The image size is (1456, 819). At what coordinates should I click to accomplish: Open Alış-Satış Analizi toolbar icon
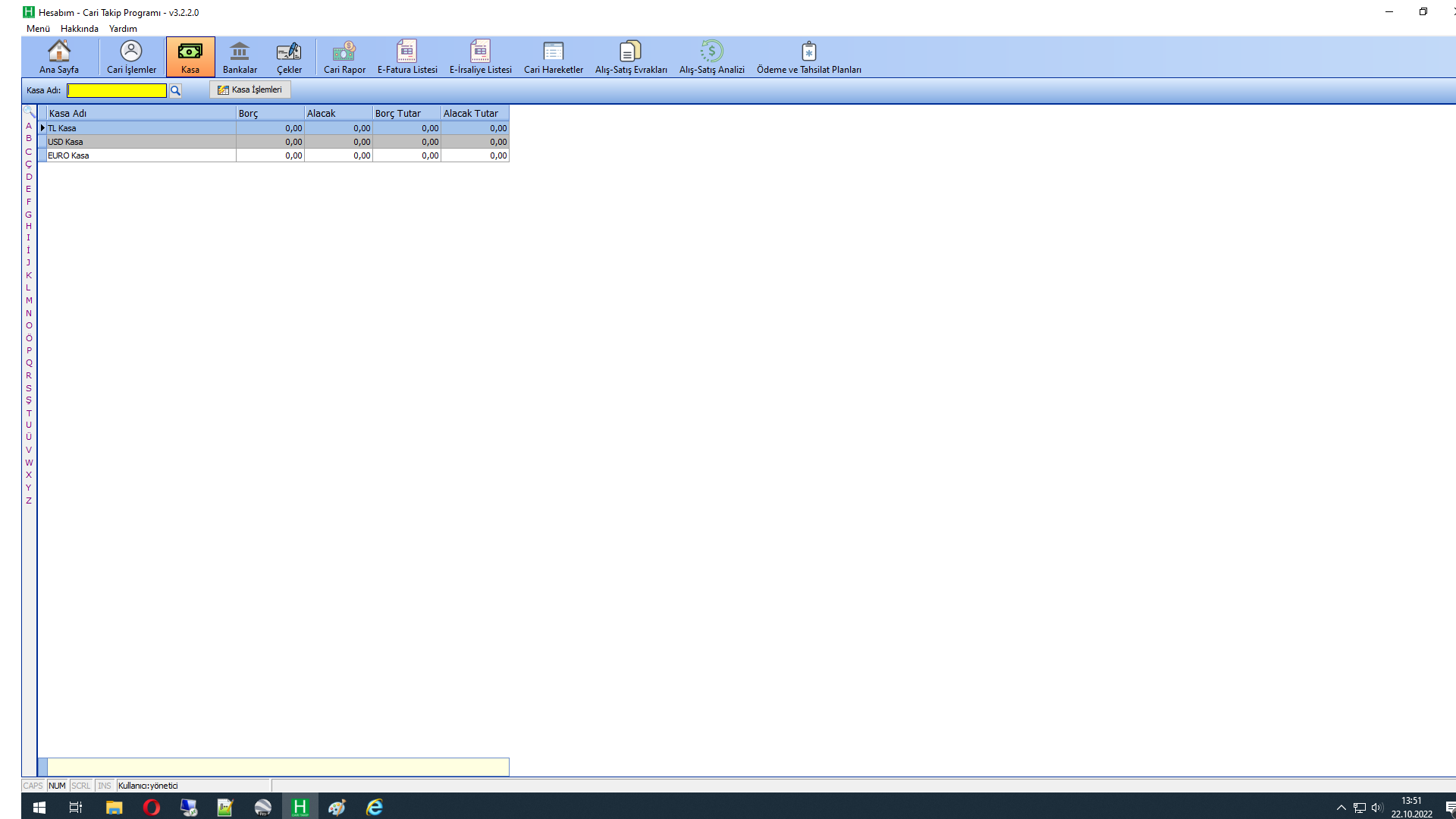pyautogui.click(x=711, y=57)
